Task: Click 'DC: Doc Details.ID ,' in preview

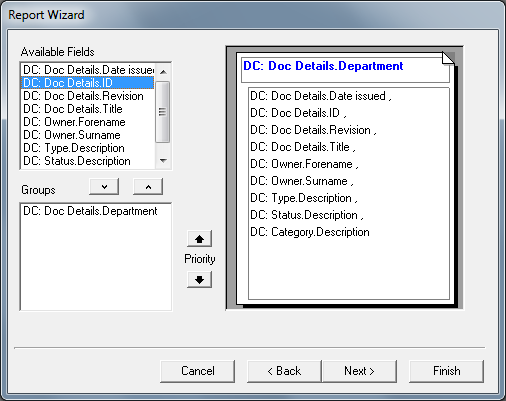Action: click(x=298, y=113)
